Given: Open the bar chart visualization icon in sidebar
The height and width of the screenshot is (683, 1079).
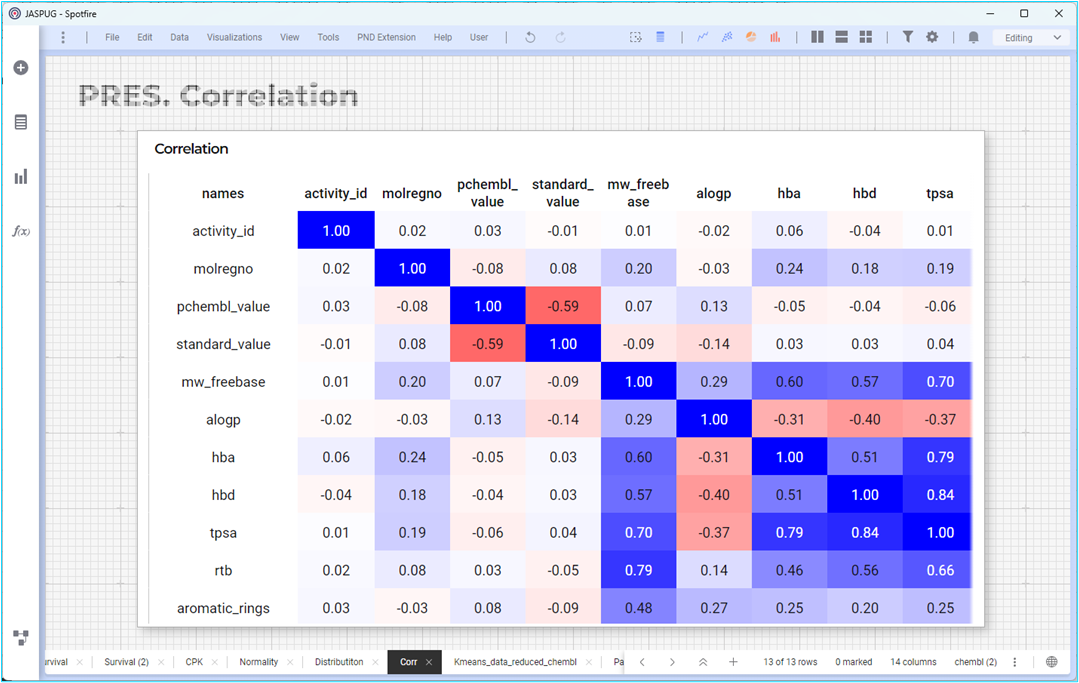Looking at the screenshot, I should (21, 177).
